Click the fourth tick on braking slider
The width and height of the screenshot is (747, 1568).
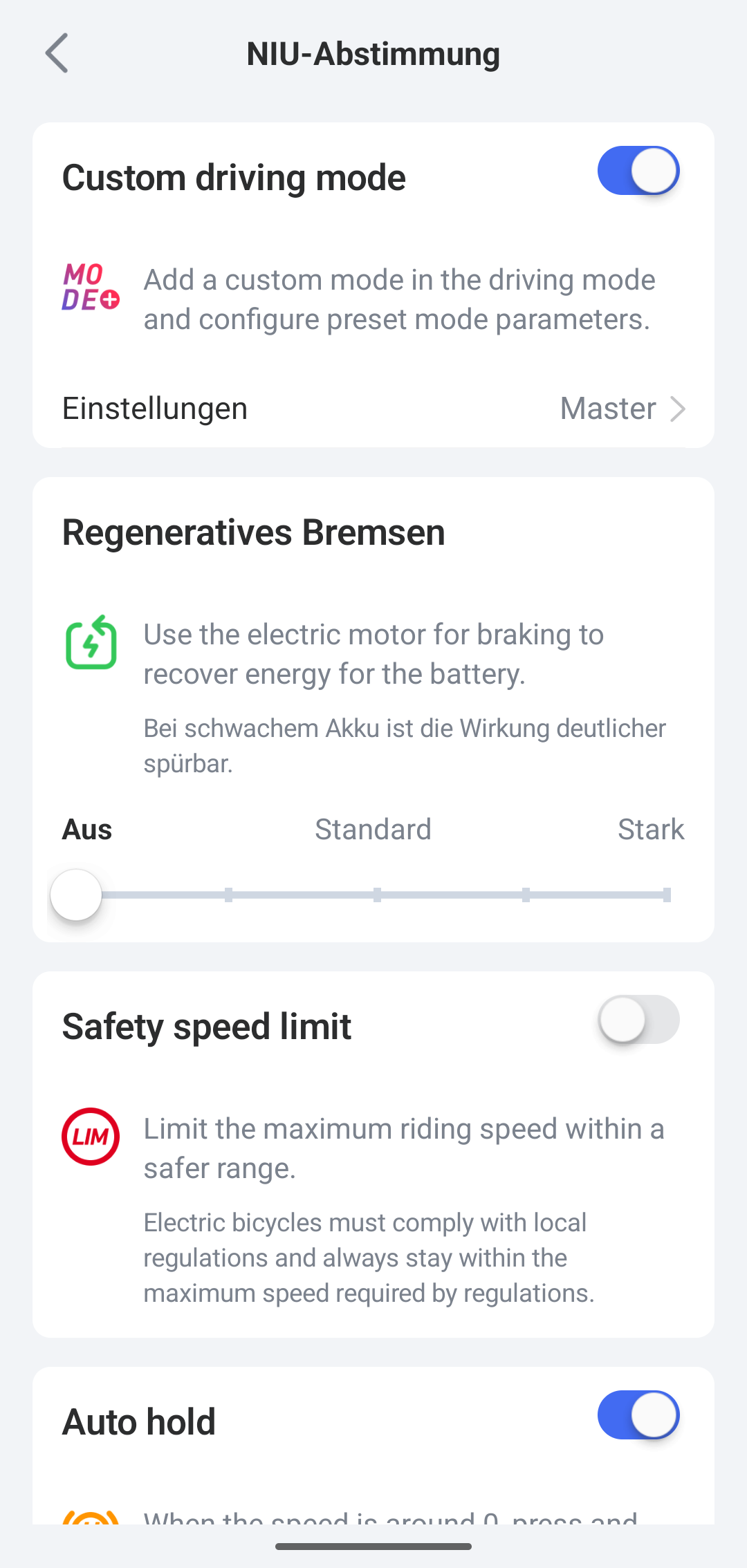[526, 895]
